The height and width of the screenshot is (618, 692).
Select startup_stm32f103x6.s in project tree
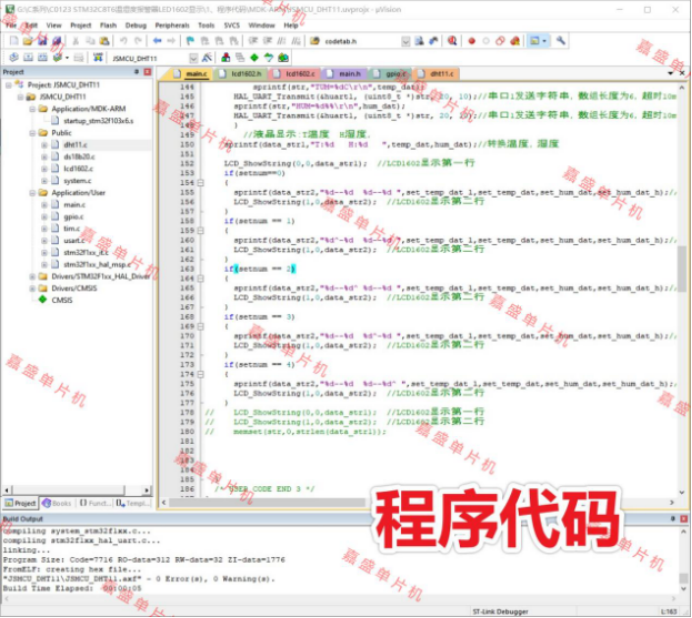pyautogui.click(x=98, y=121)
